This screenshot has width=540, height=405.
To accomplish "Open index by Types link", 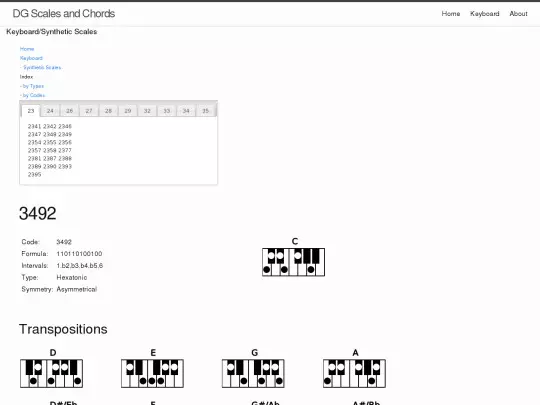I will pos(33,86).
